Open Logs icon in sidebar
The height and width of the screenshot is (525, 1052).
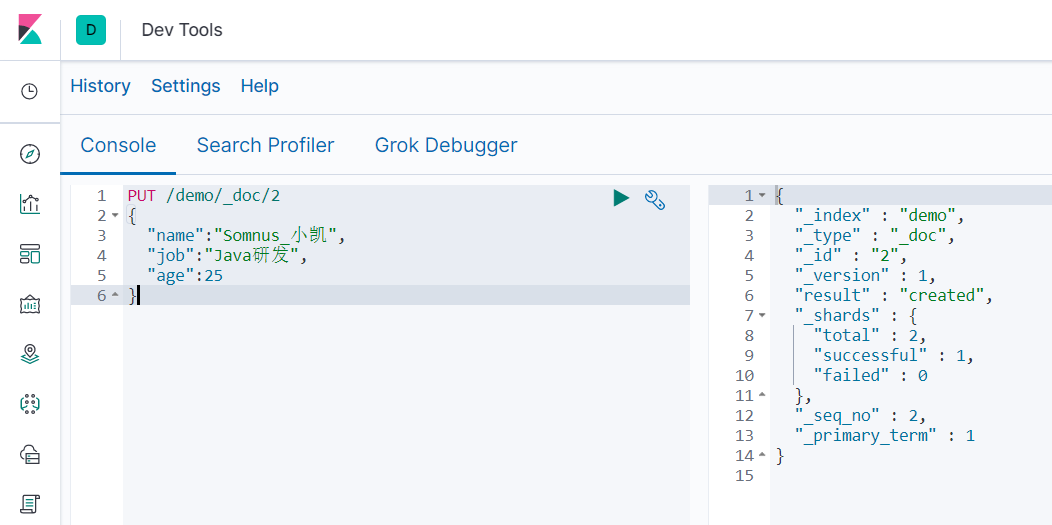(30, 504)
